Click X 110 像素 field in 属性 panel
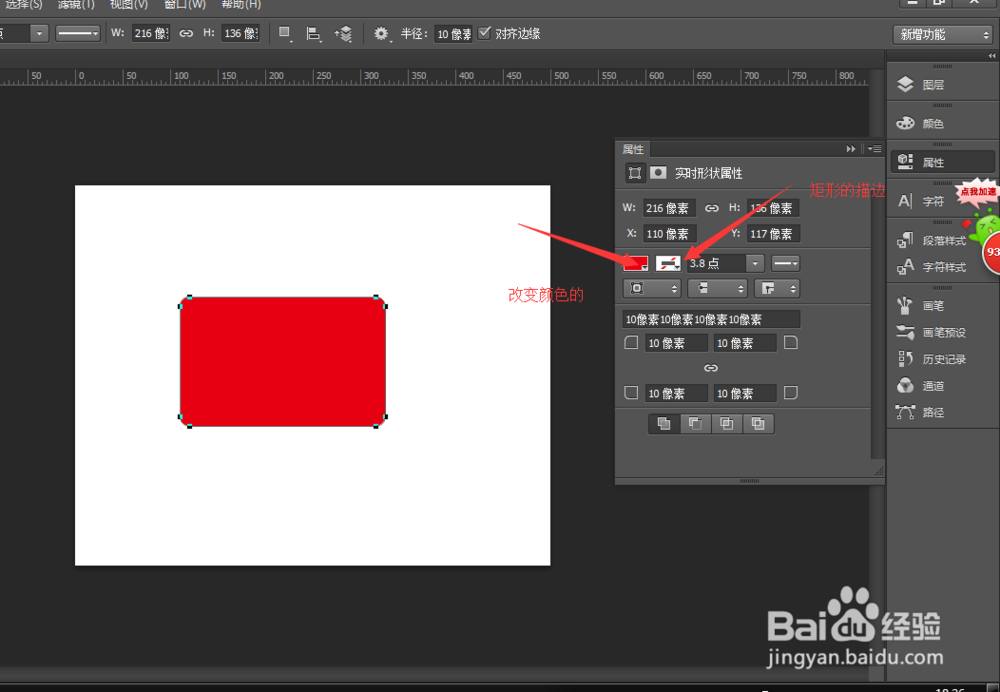1000x692 pixels. (669, 233)
